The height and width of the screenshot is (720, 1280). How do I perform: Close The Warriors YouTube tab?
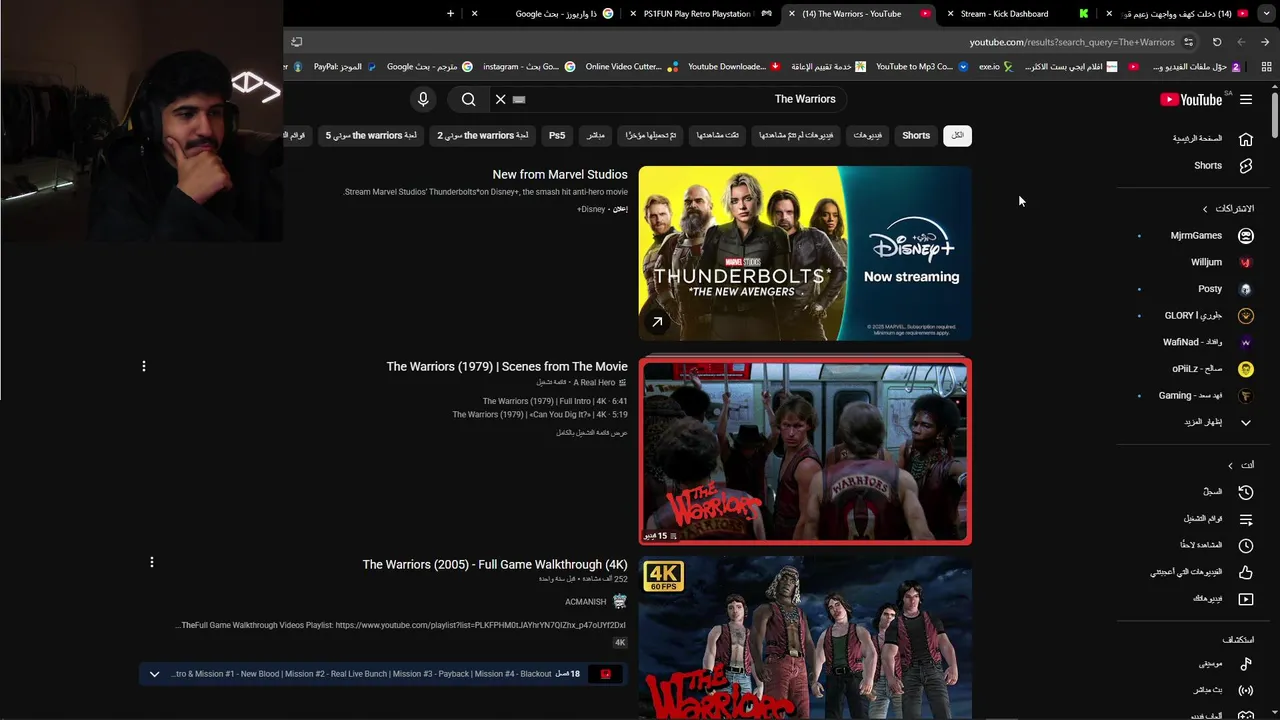click(791, 14)
